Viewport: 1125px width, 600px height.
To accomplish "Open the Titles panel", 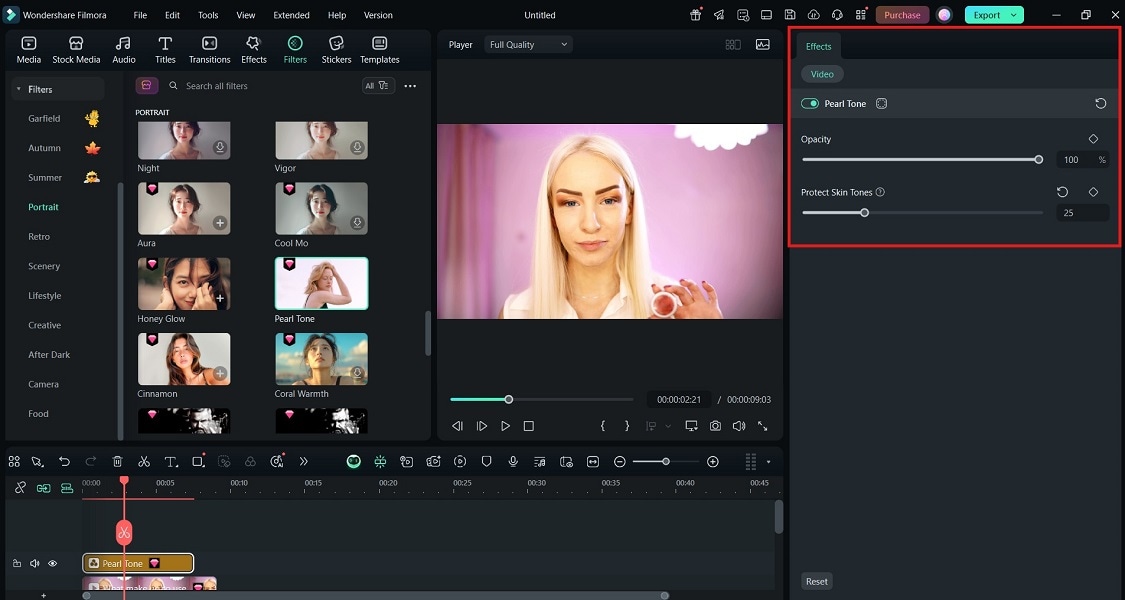I will tap(165, 50).
